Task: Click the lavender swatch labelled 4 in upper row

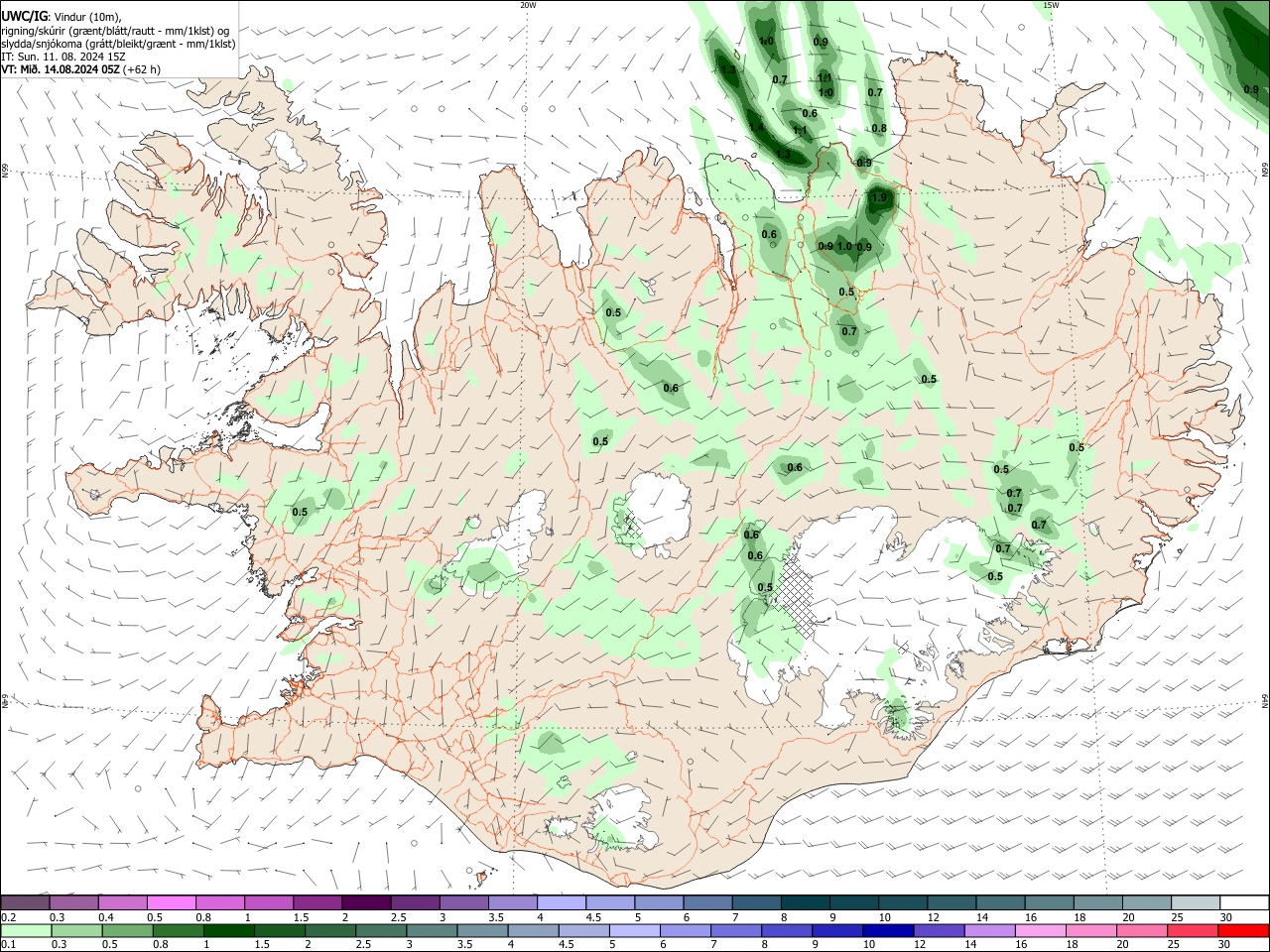Action: (562, 903)
